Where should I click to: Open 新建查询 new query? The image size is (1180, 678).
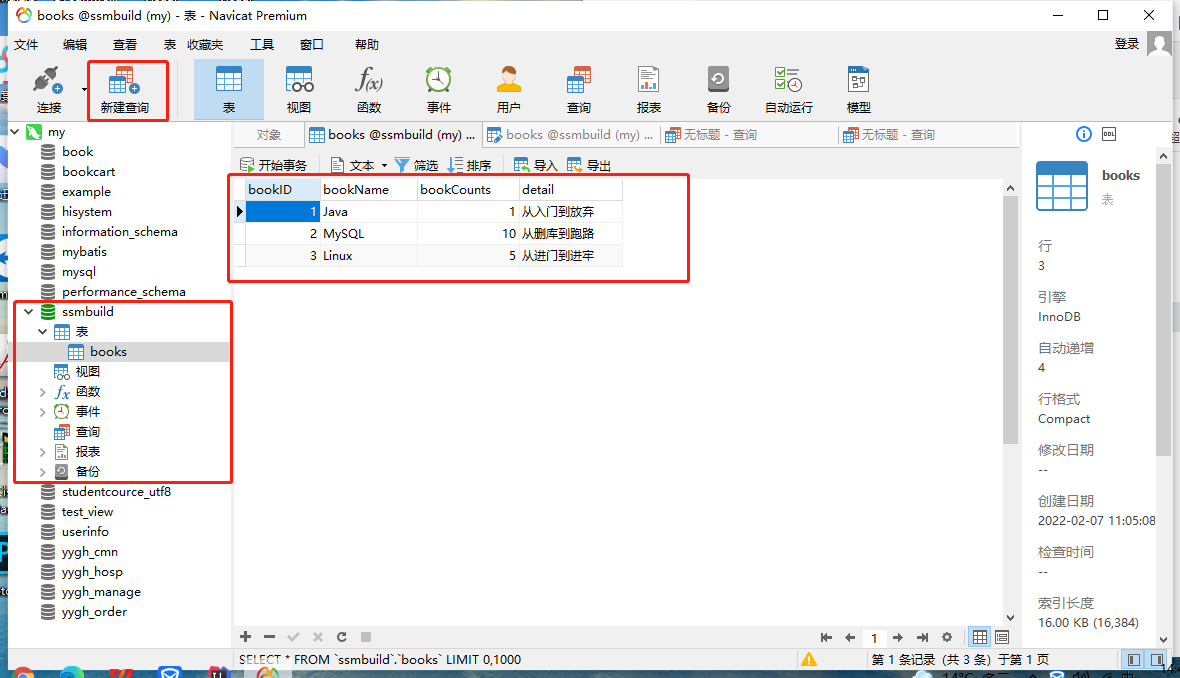pyautogui.click(x=125, y=90)
